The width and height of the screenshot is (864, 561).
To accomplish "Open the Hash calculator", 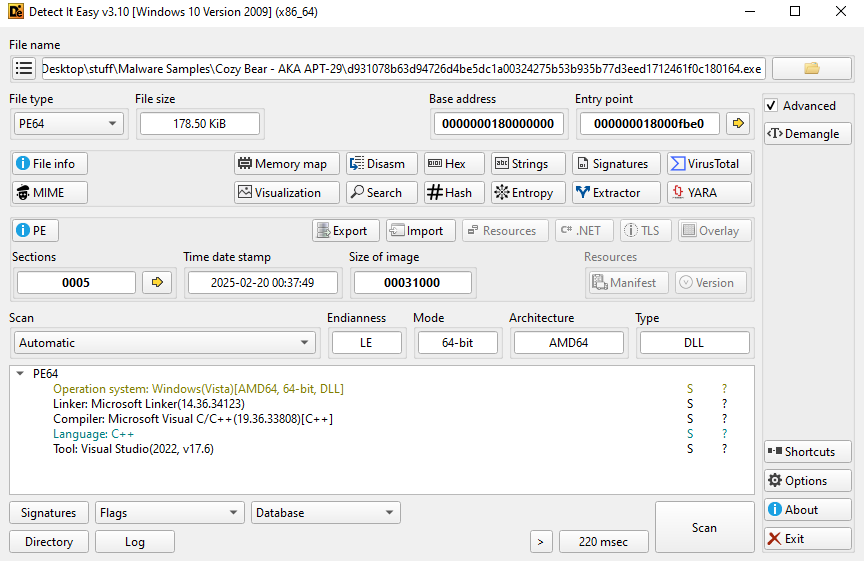I will [454, 192].
